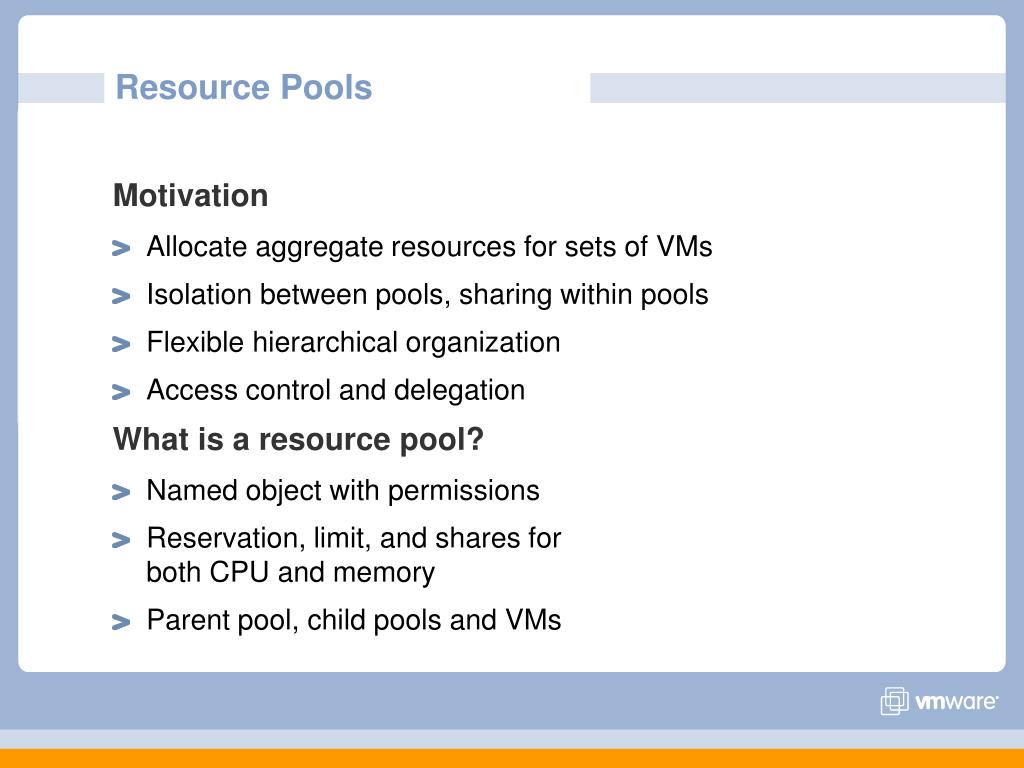1024x768 pixels.
Task: Click the Flexible hierarchical organization text
Action: point(353,343)
